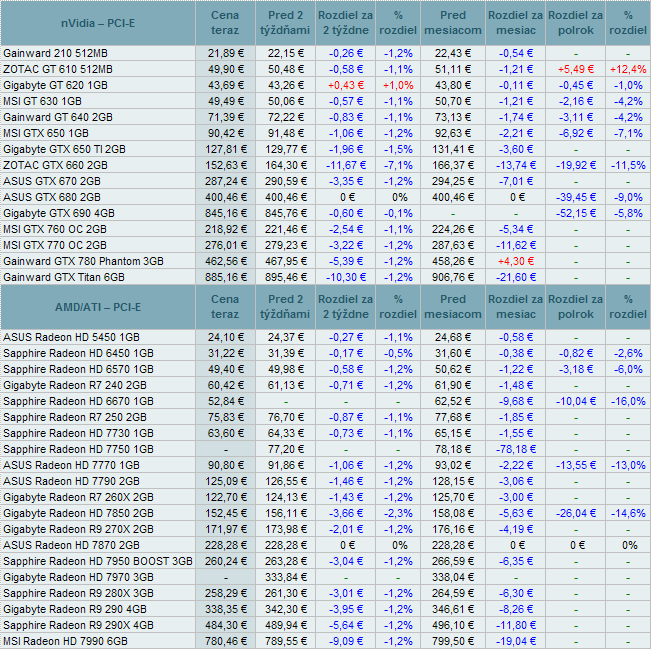This screenshot has height=649, width=651.
Task: Click the red "+12,4%" value
Action: [x=628, y=69]
